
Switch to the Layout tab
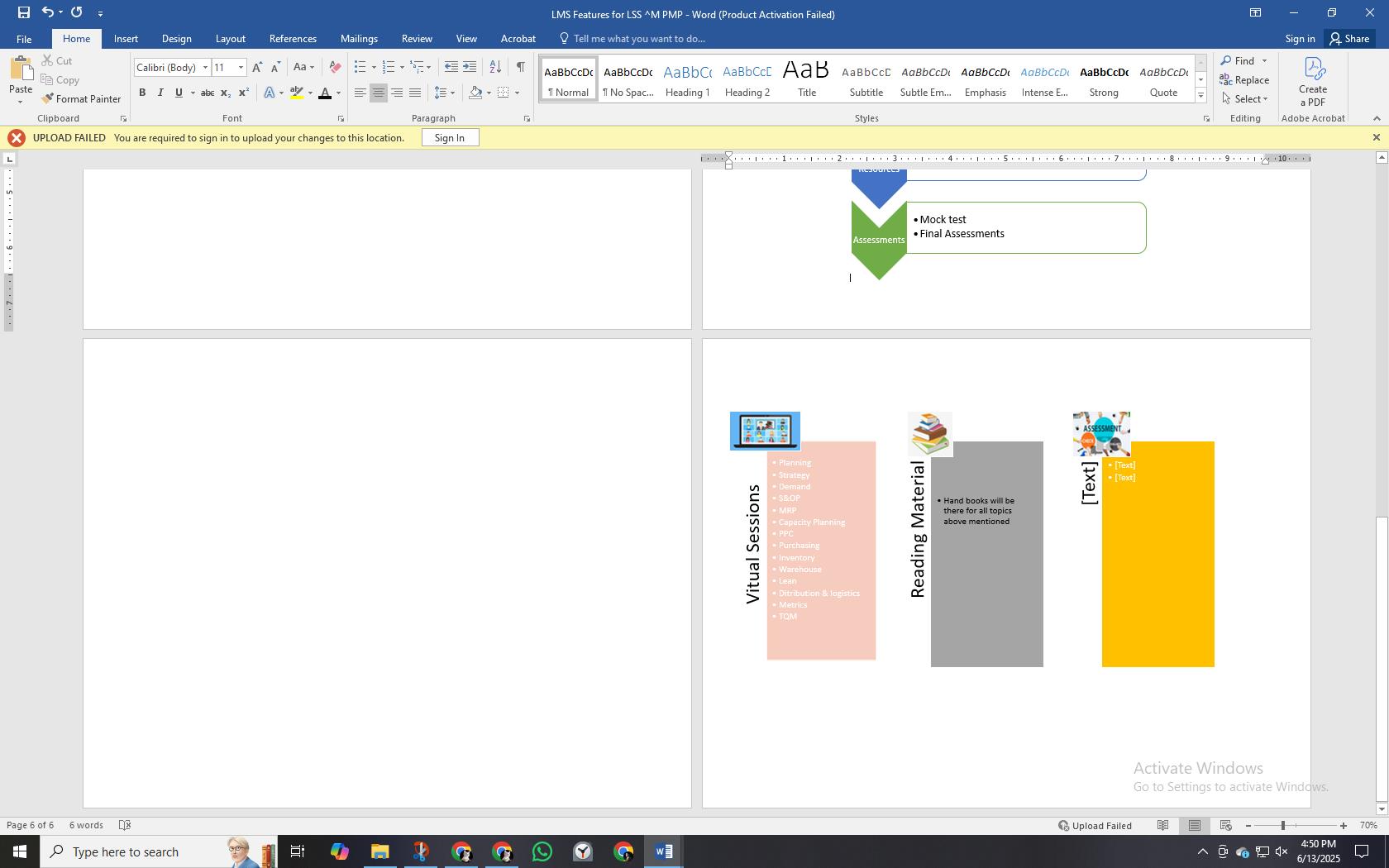(x=230, y=39)
